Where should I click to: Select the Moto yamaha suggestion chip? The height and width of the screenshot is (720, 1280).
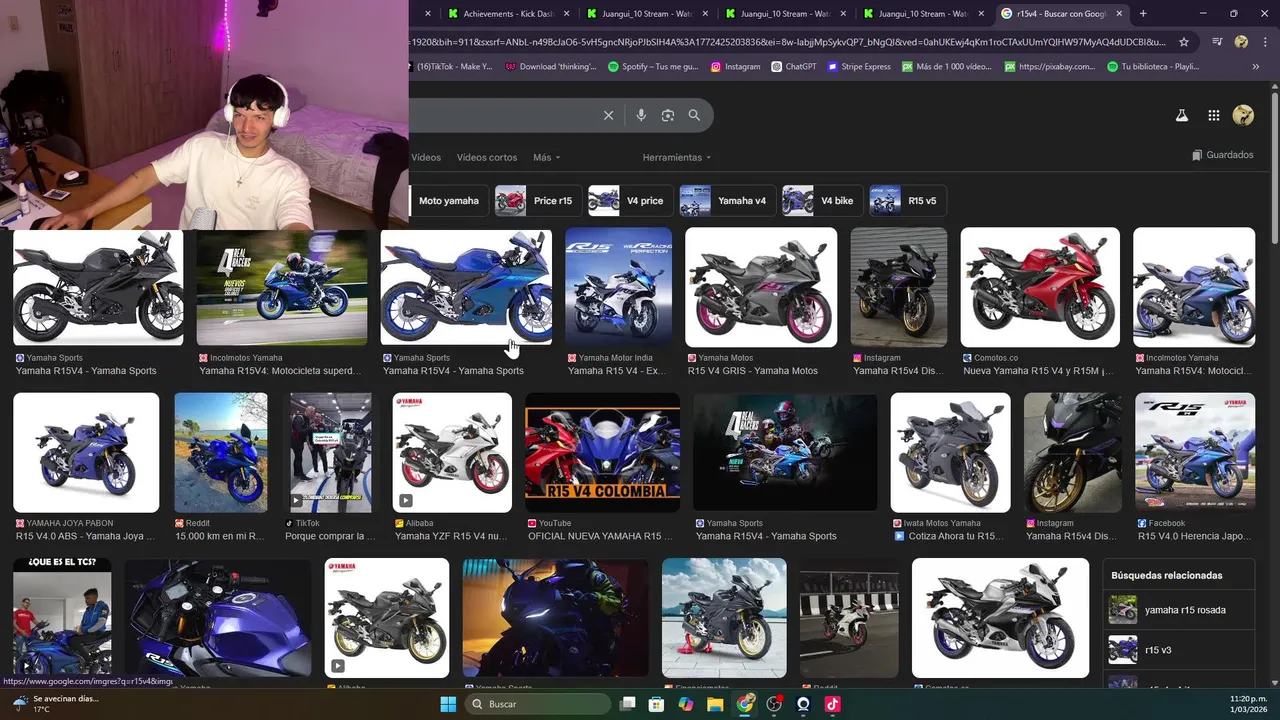(449, 201)
